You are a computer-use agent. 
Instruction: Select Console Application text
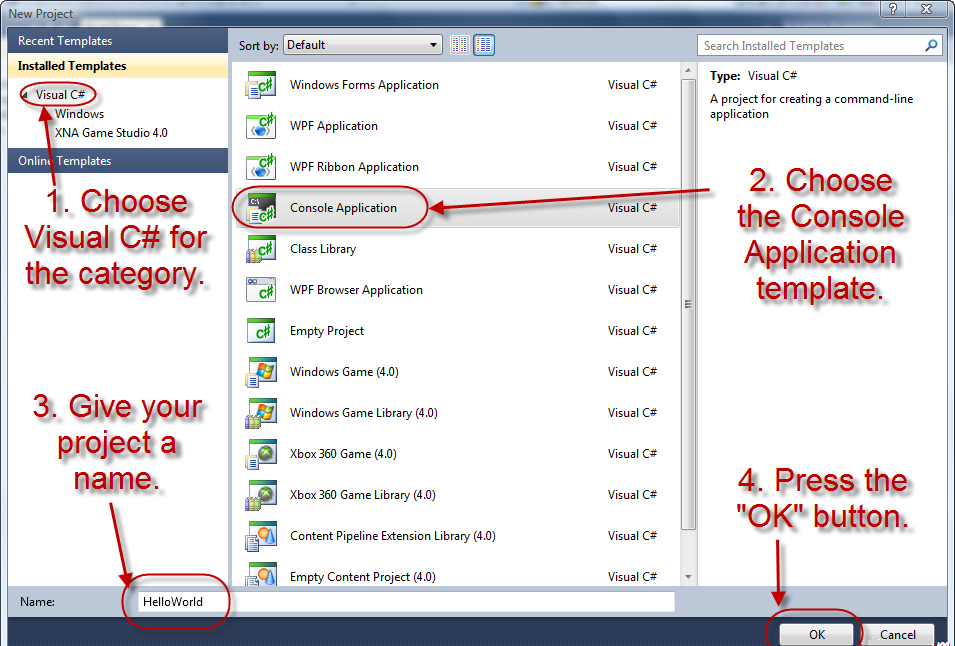pyautogui.click(x=344, y=208)
